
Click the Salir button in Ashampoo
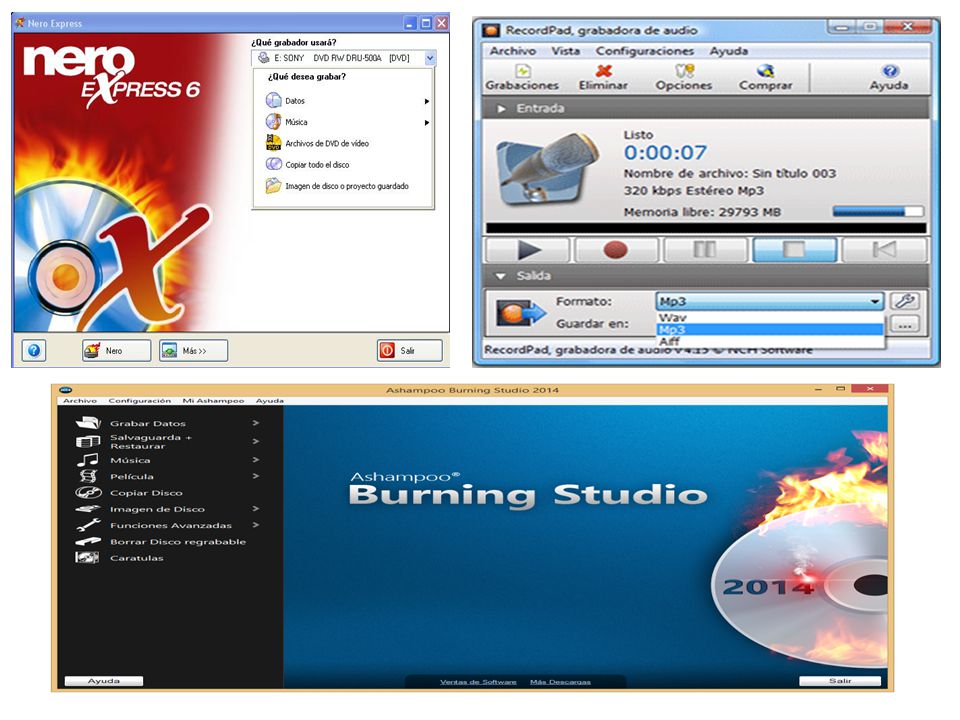pos(840,680)
